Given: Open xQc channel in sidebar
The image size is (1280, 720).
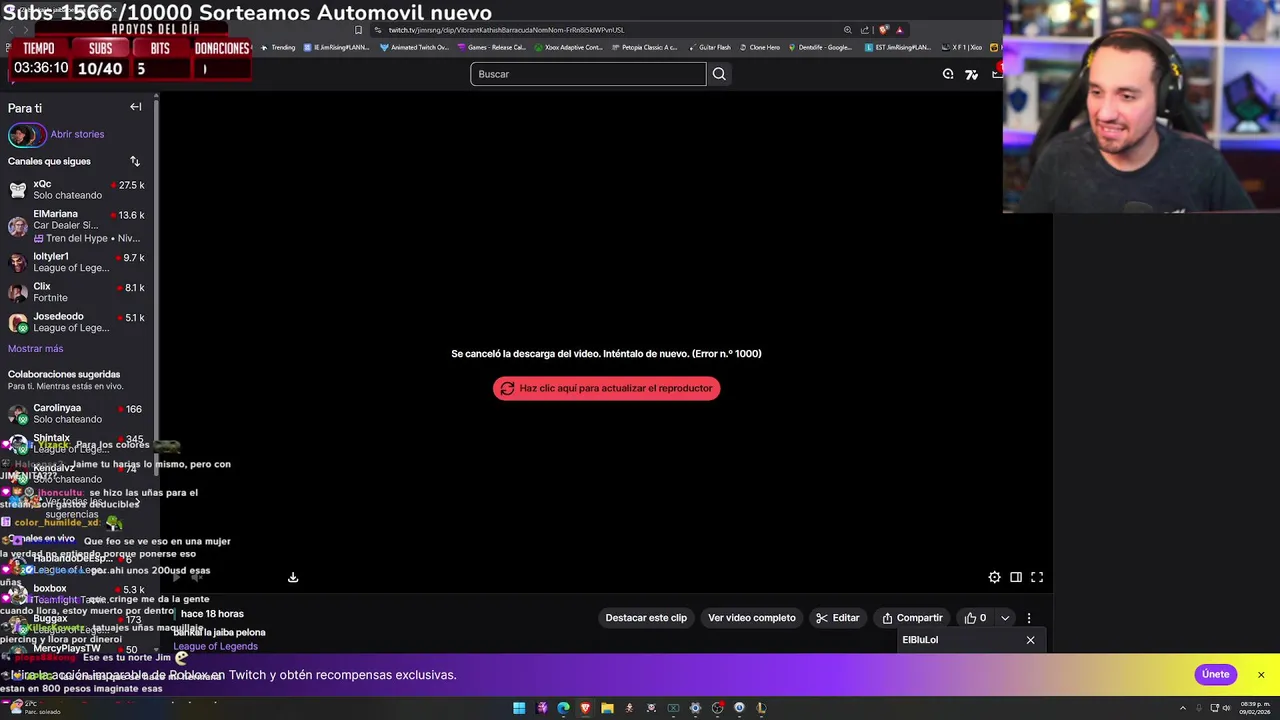Looking at the screenshot, I should pyautogui.click(x=76, y=190).
